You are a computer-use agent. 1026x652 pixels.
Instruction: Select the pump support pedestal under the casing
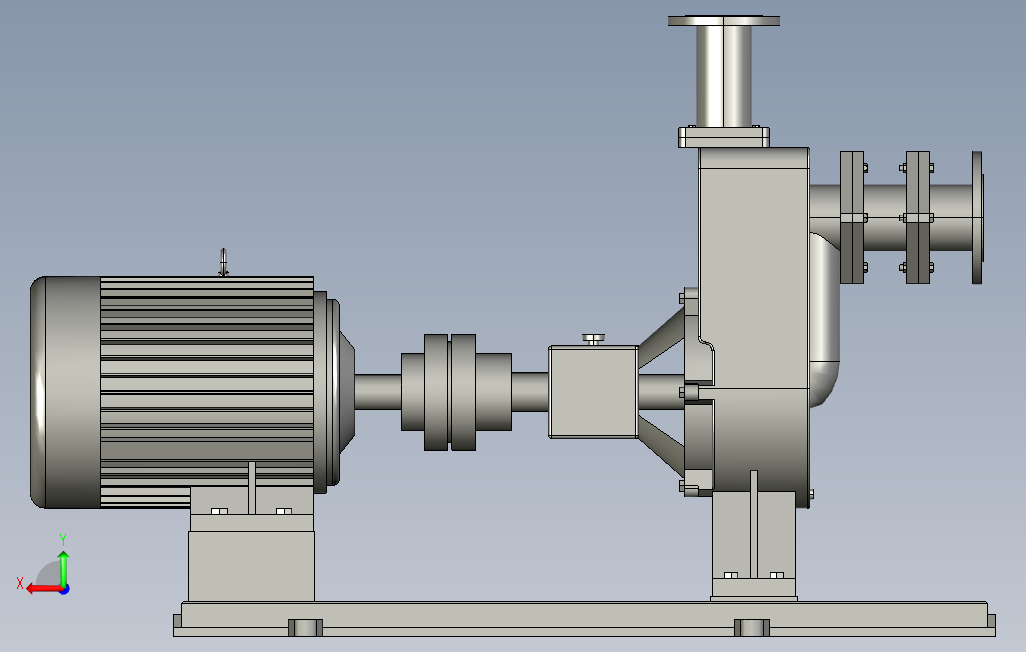click(754, 545)
